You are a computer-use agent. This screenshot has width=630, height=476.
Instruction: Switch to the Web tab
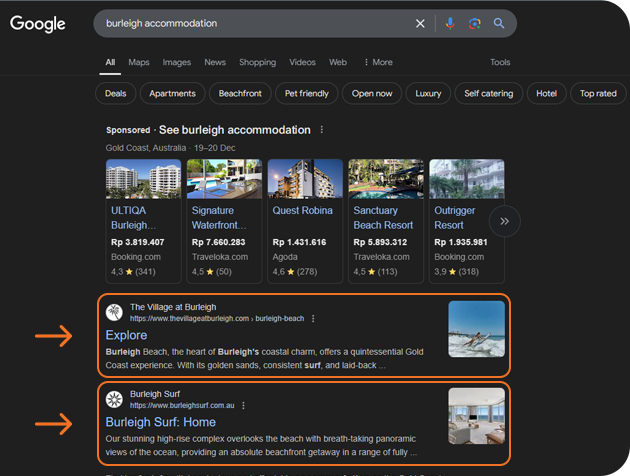(338, 62)
